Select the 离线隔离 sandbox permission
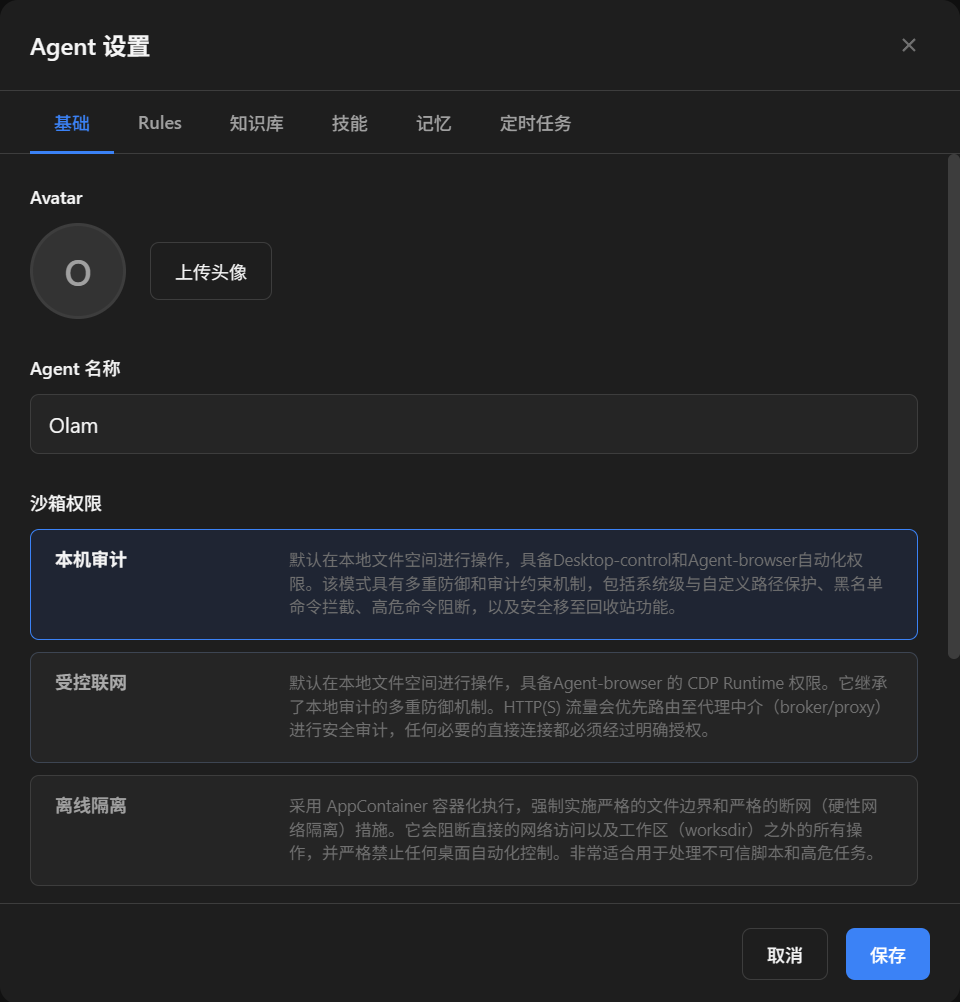The image size is (960, 1002). (x=474, y=831)
